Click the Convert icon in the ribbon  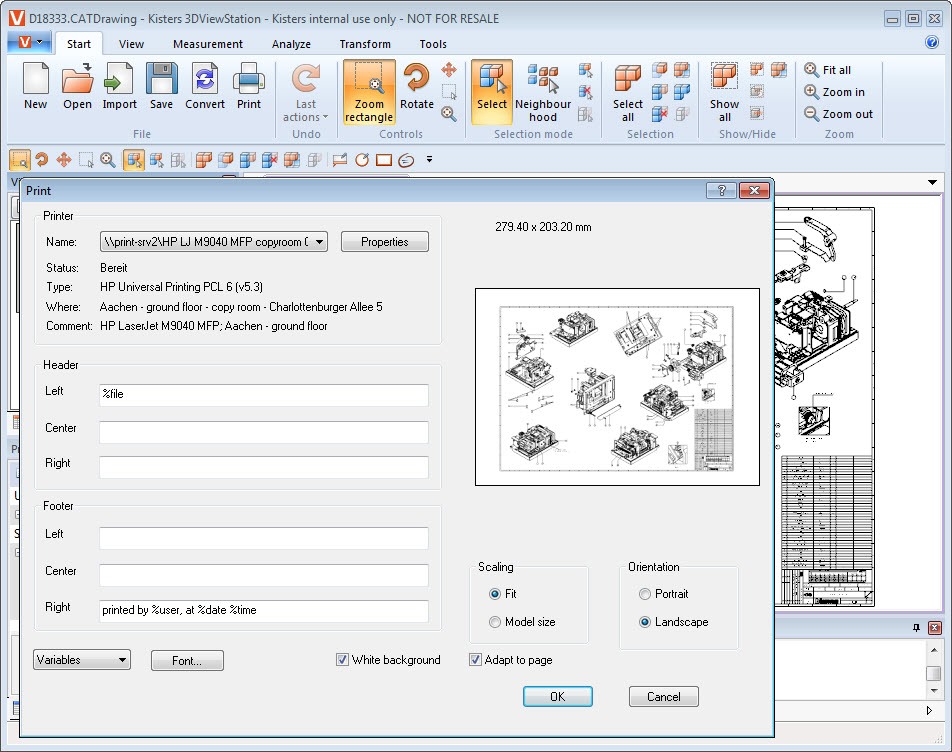tap(205, 86)
